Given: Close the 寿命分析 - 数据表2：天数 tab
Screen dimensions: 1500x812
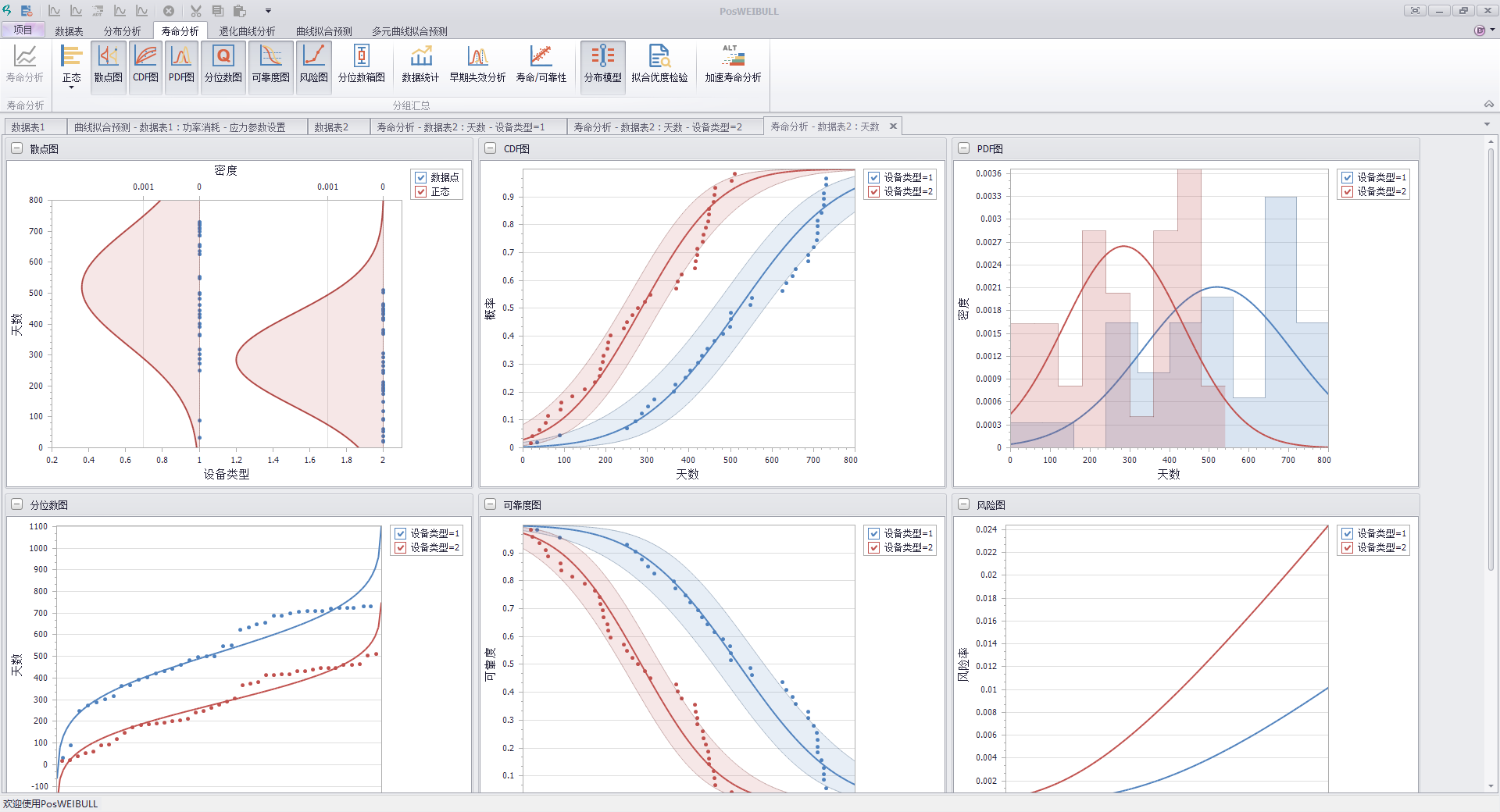Looking at the screenshot, I should point(893,126).
